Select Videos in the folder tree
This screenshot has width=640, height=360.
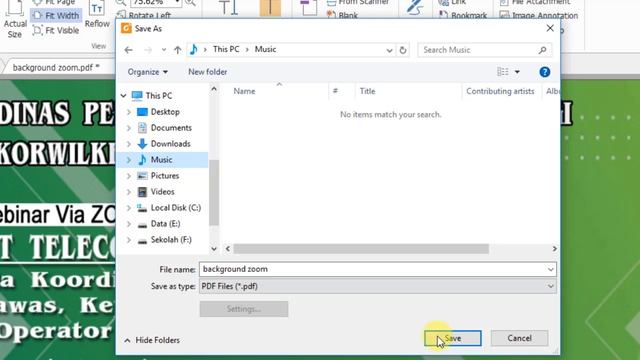162,191
